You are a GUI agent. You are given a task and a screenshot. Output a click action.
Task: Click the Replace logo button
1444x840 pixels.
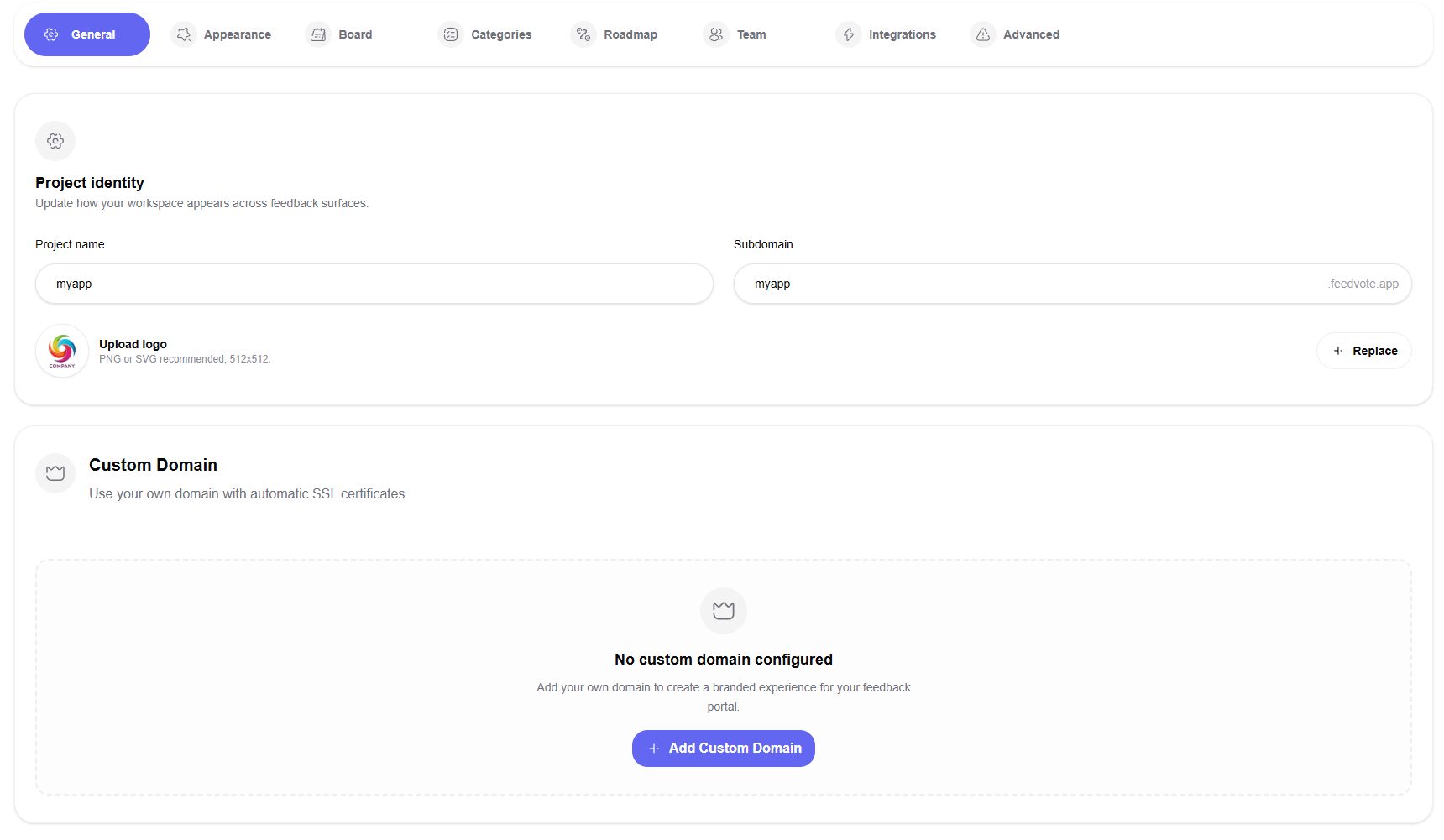pos(1363,351)
